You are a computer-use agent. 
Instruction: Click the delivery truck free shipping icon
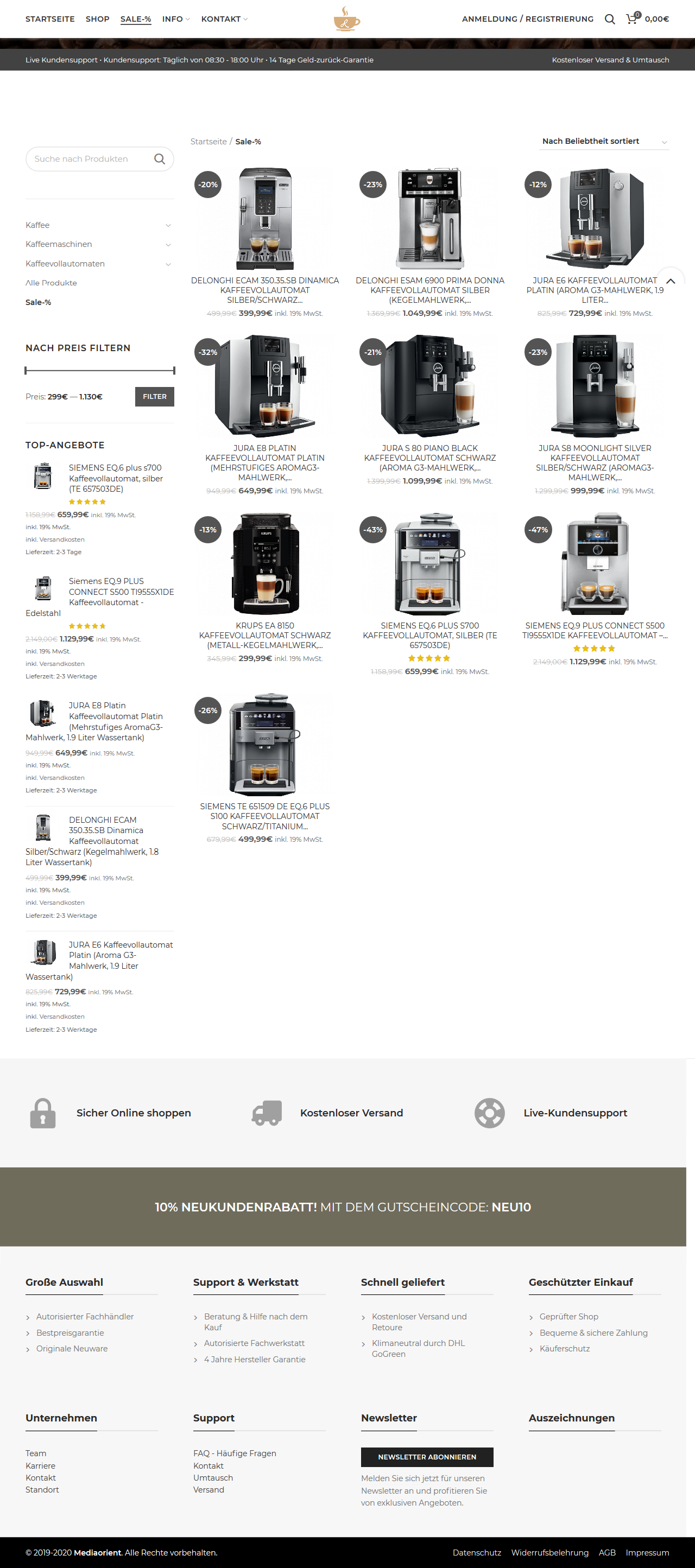[x=267, y=1113]
